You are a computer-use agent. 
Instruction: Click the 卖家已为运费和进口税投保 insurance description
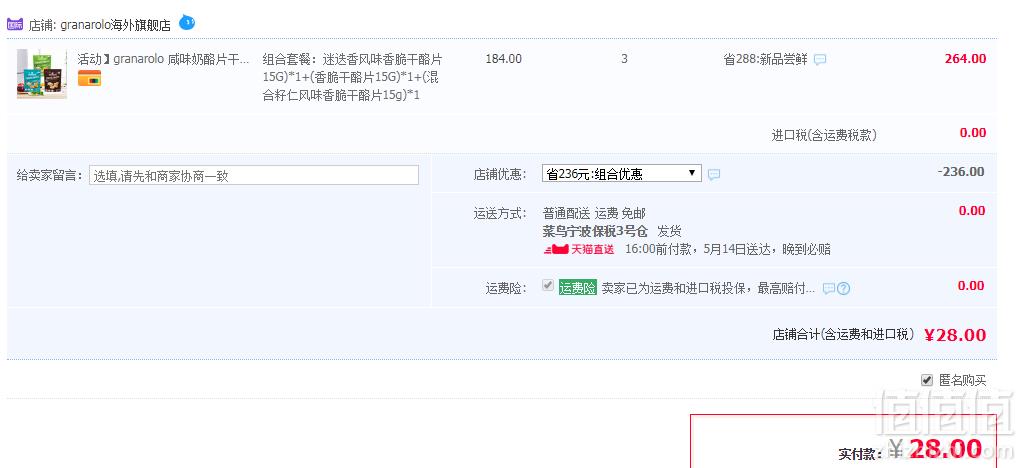[x=708, y=289]
